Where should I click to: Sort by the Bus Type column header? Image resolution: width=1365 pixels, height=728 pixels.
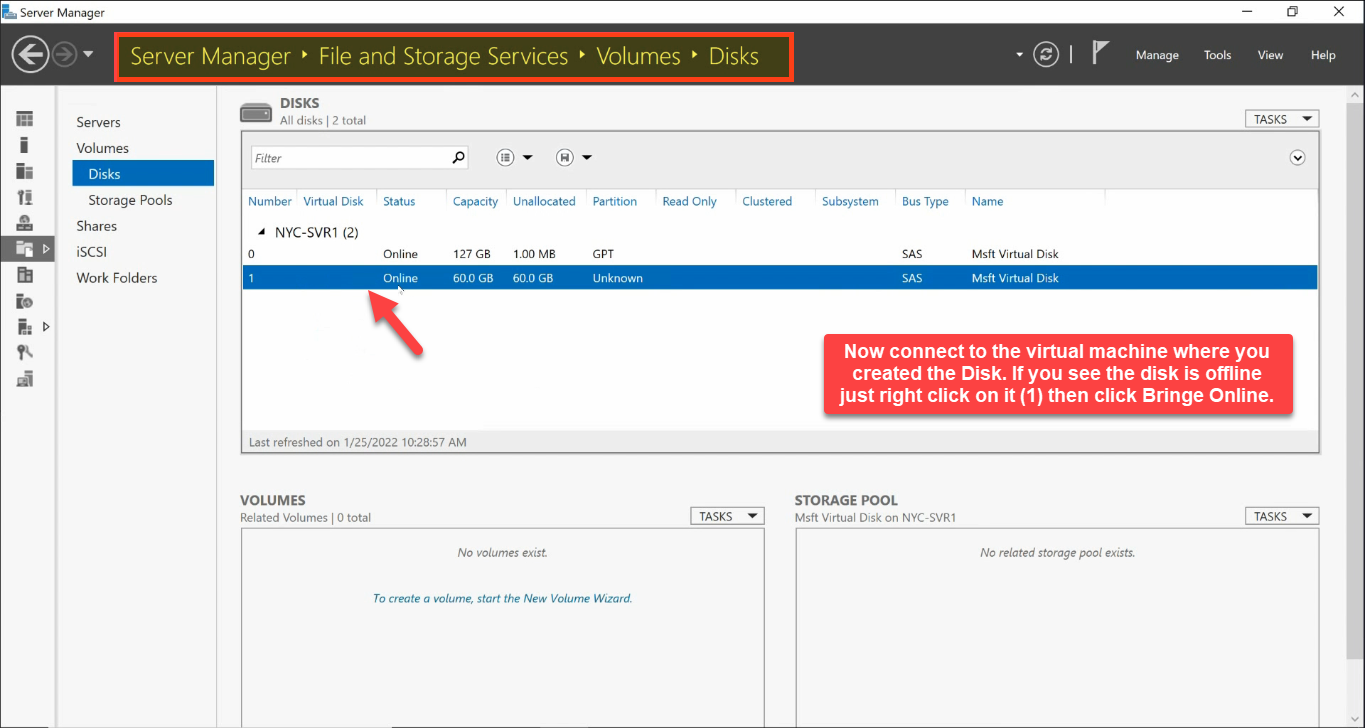[x=925, y=201]
